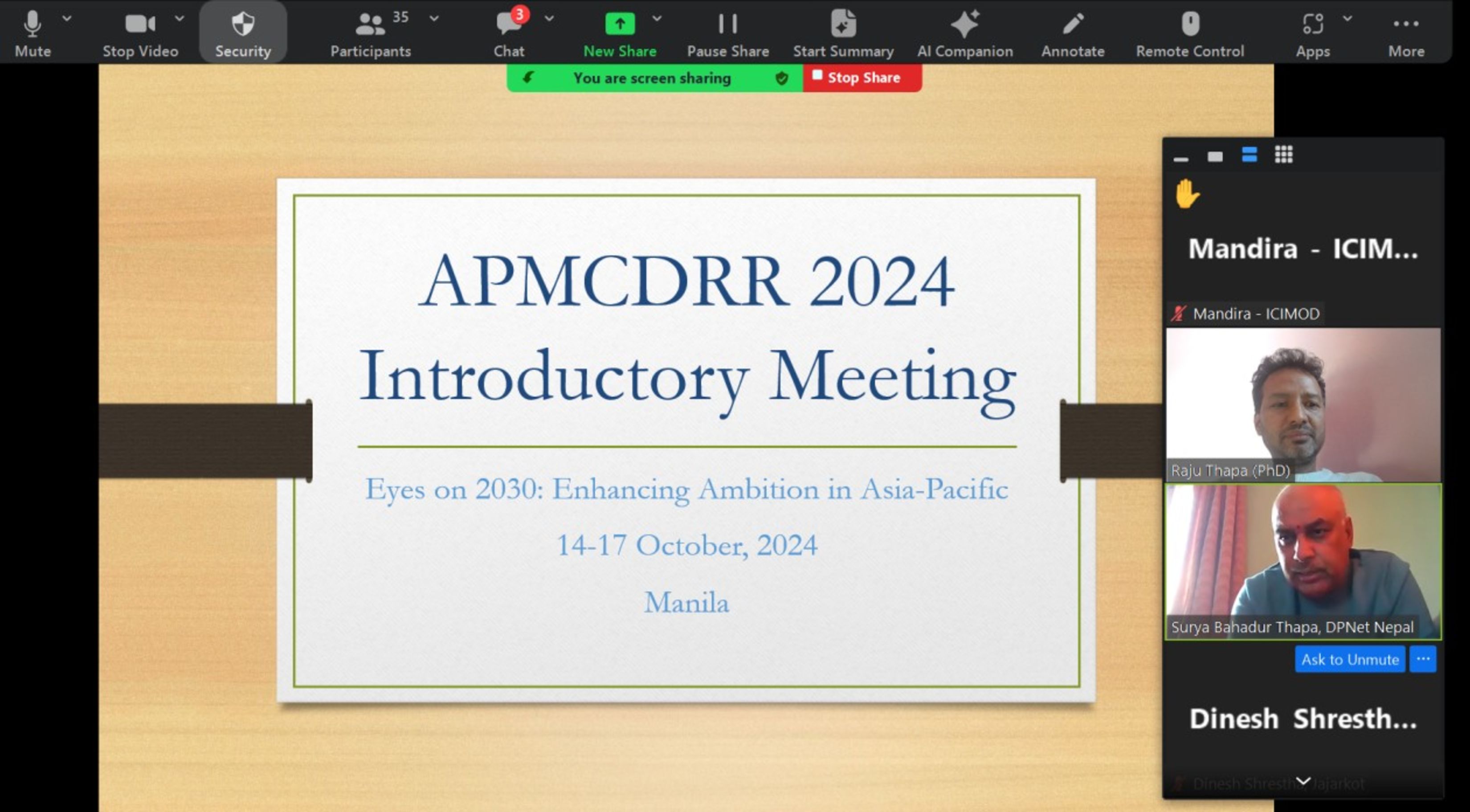Viewport: 1470px width, 812px height.
Task: Expand the arrow next to Mute
Action: click(x=67, y=18)
